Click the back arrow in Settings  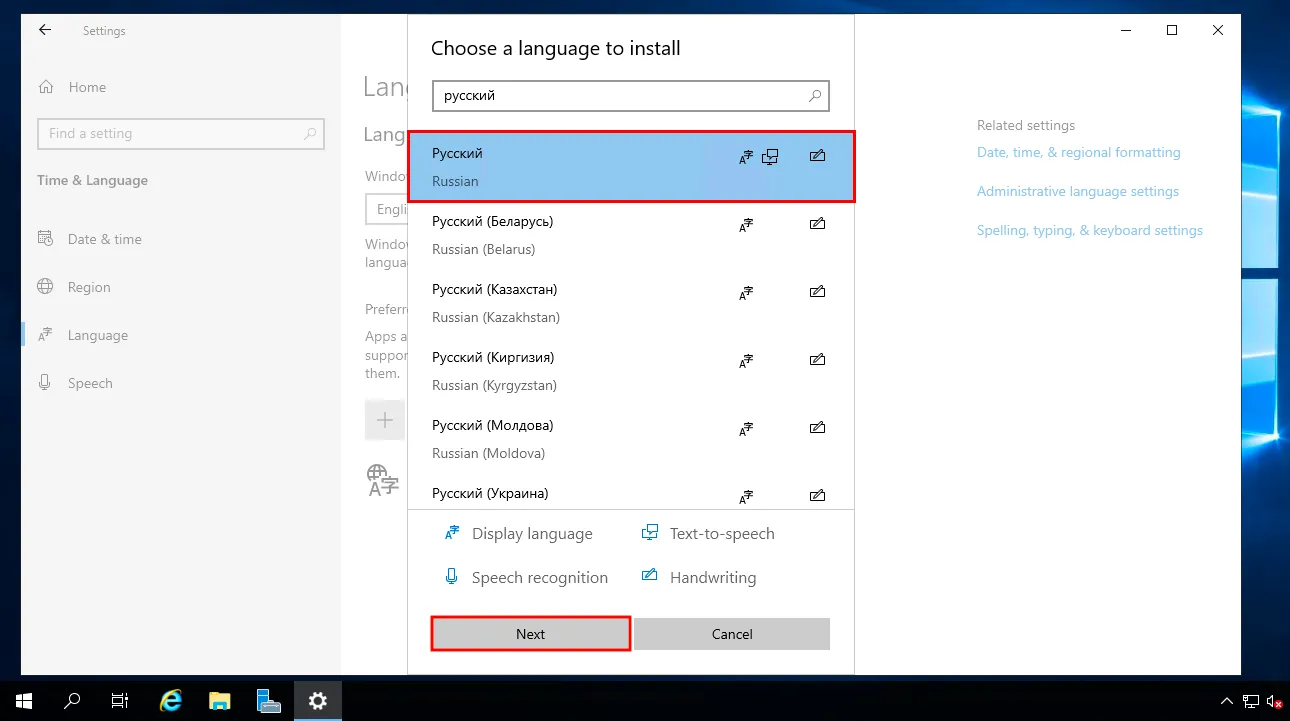coord(45,31)
